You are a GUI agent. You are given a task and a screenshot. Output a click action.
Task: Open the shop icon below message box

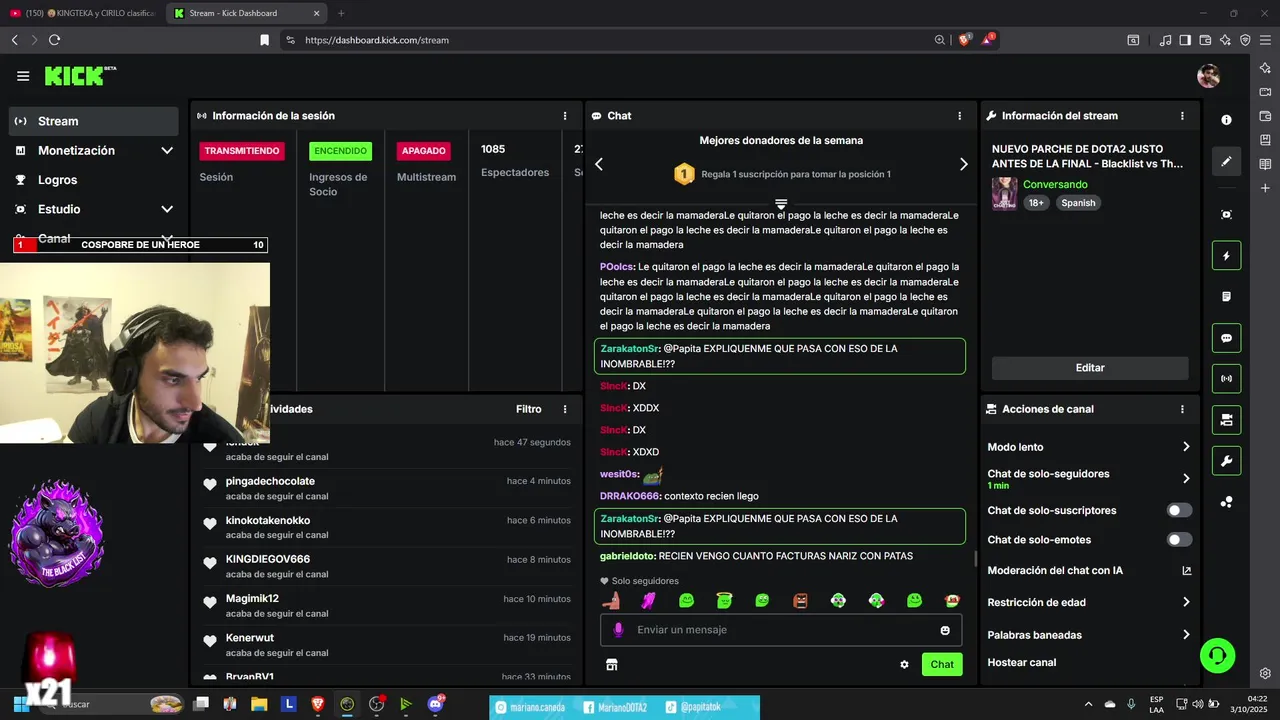[612, 664]
